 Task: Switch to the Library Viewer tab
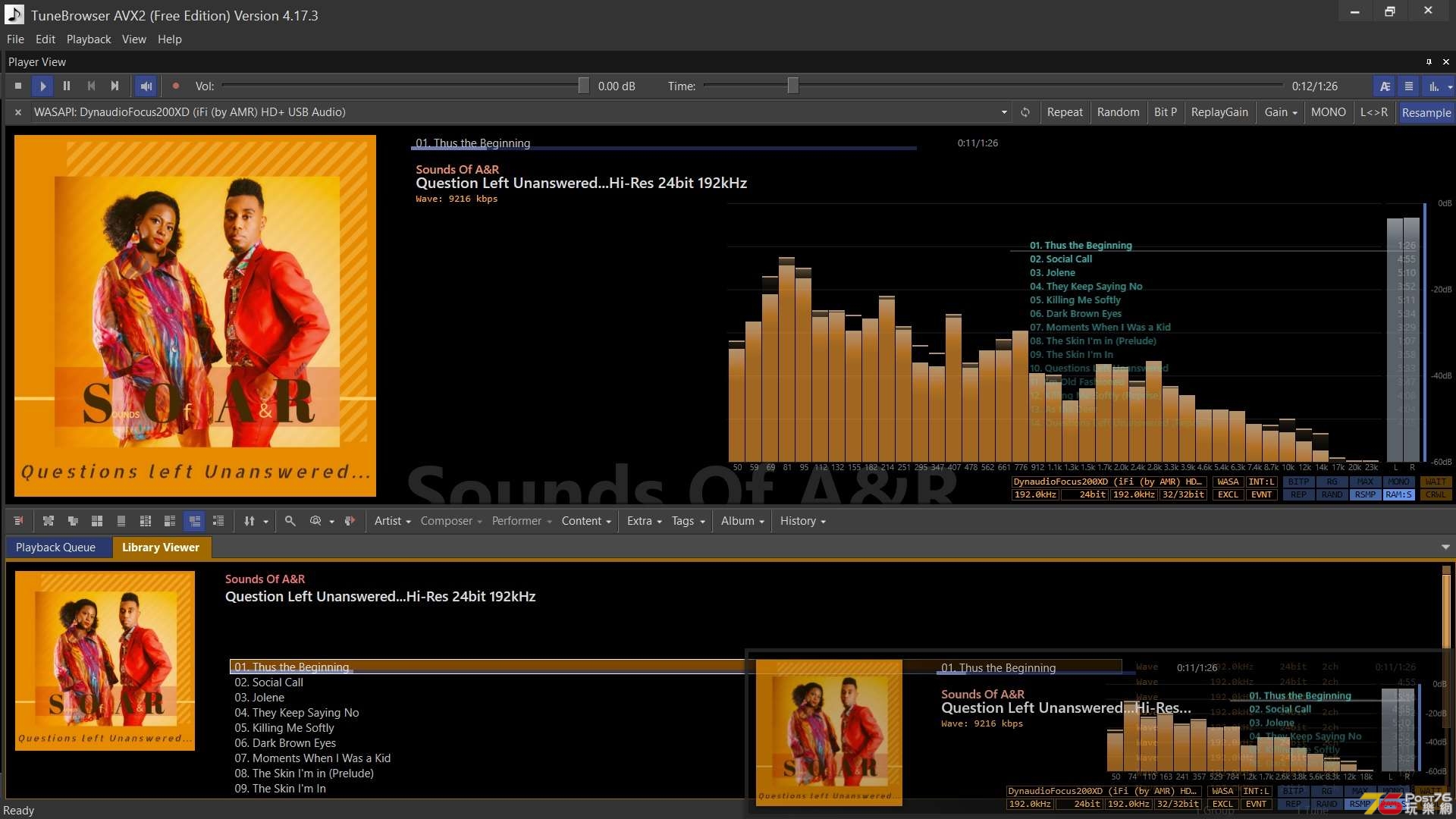coord(161,548)
